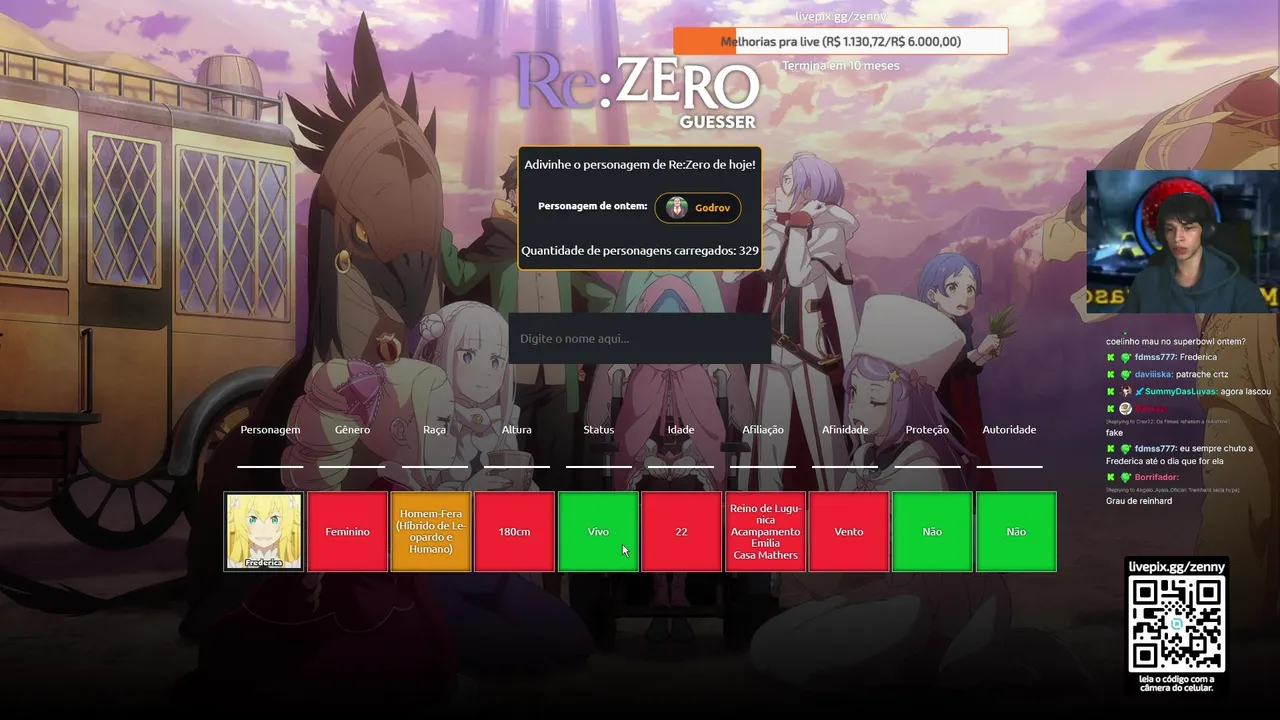Click the 'Personagem' column header
This screenshot has height=720, width=1280.
[x=270, y=430]
